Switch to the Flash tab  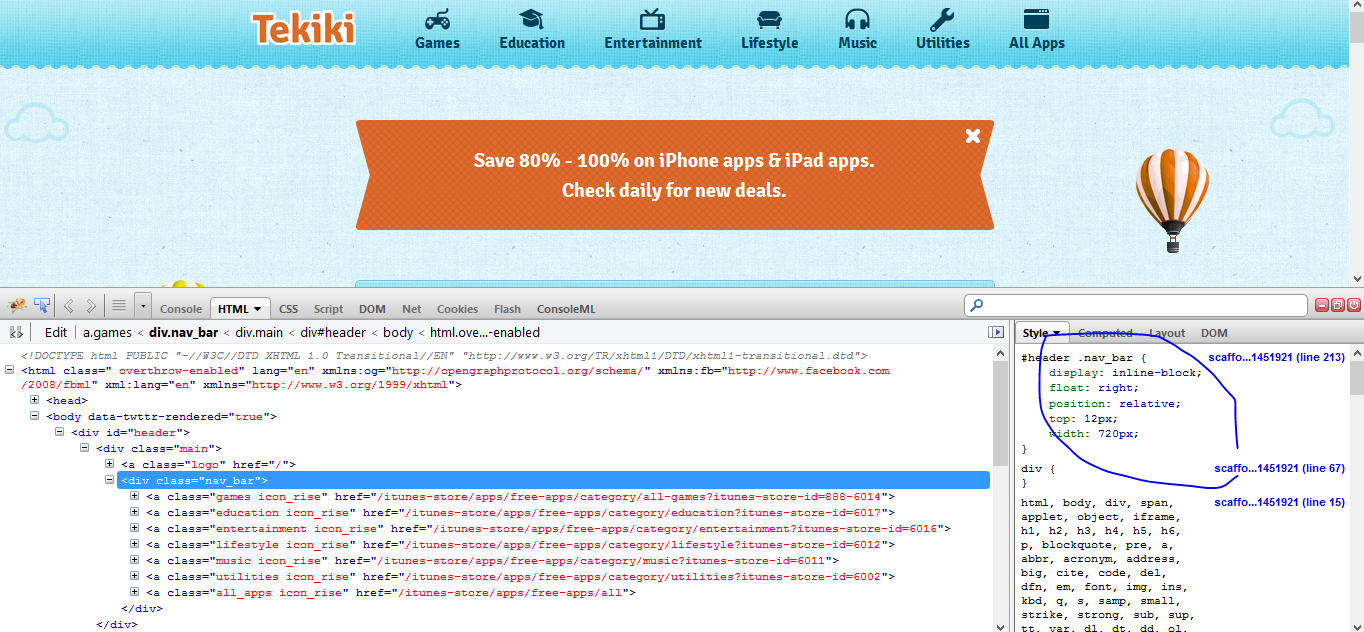tap(507, 309)
